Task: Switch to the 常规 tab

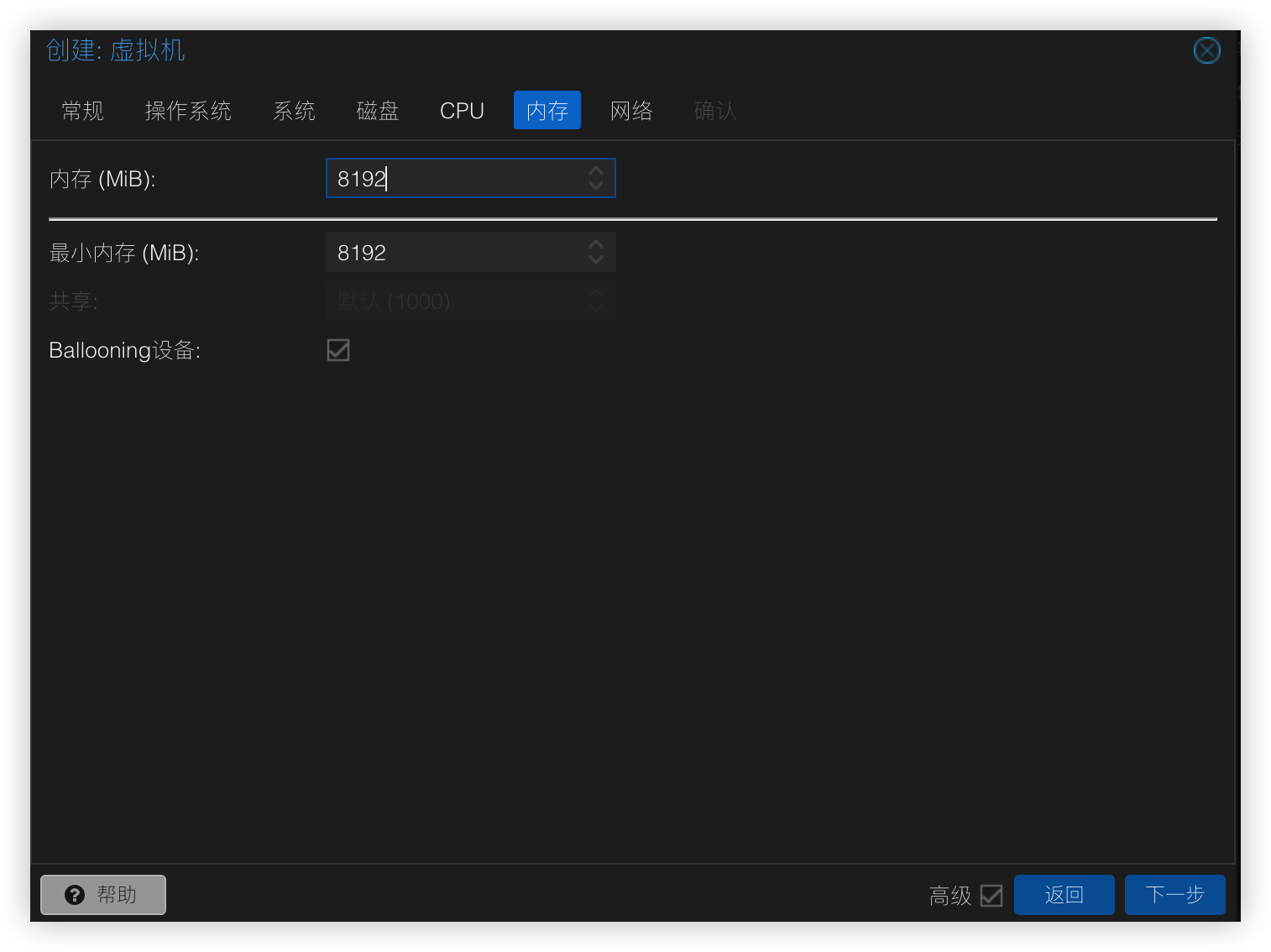Action: [x=81, y=110]
